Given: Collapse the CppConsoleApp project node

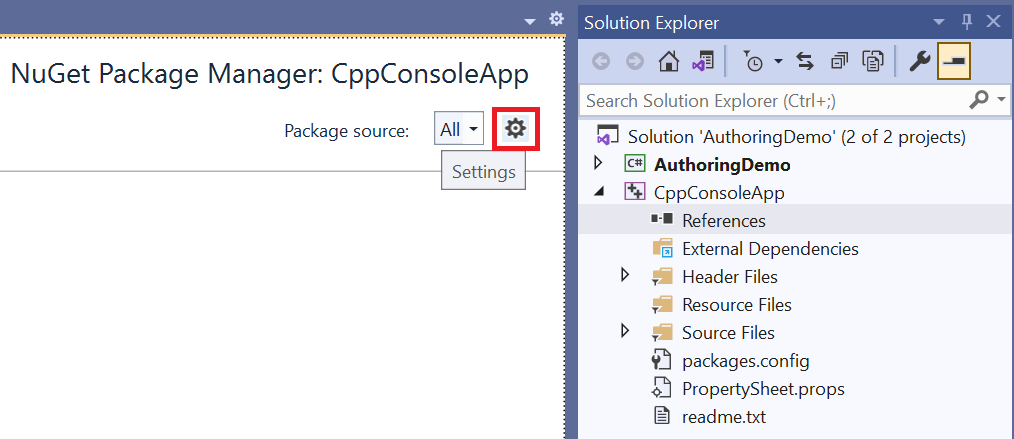Looking at the screenshot, I should coord(599,193).
